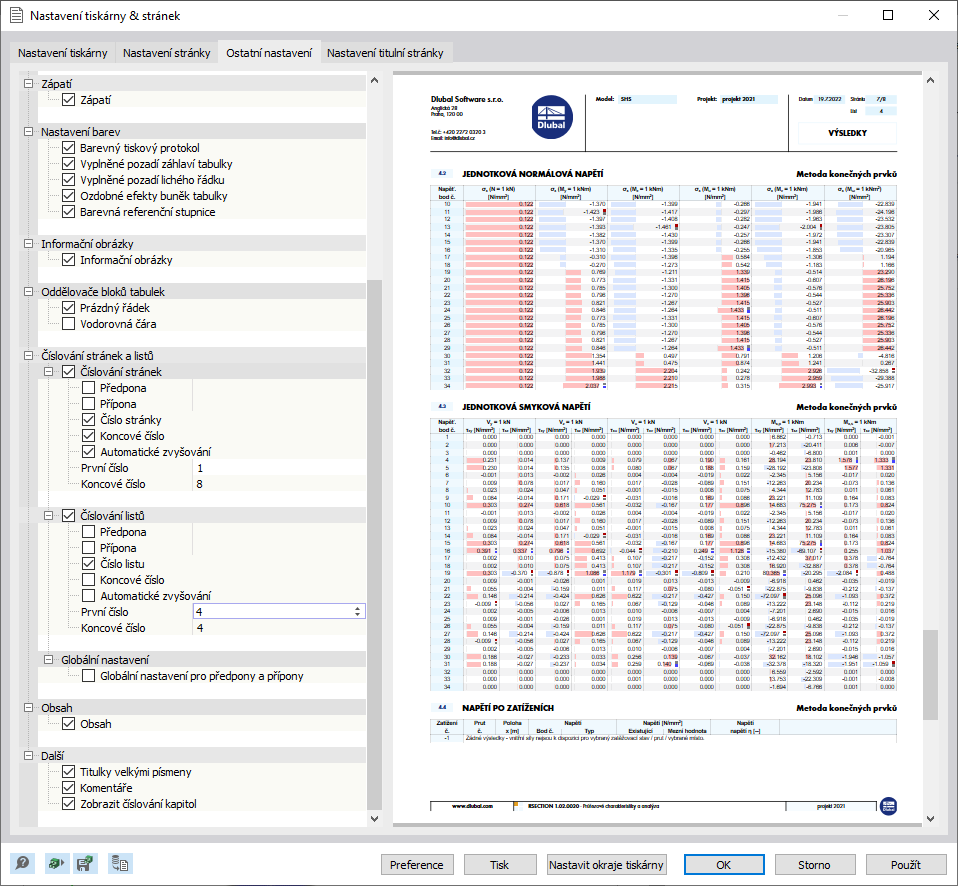Image resolution: width=958 pixels, height=886 pixels.
Task: Collapse the Zápatí section
Action: (28, 84)
